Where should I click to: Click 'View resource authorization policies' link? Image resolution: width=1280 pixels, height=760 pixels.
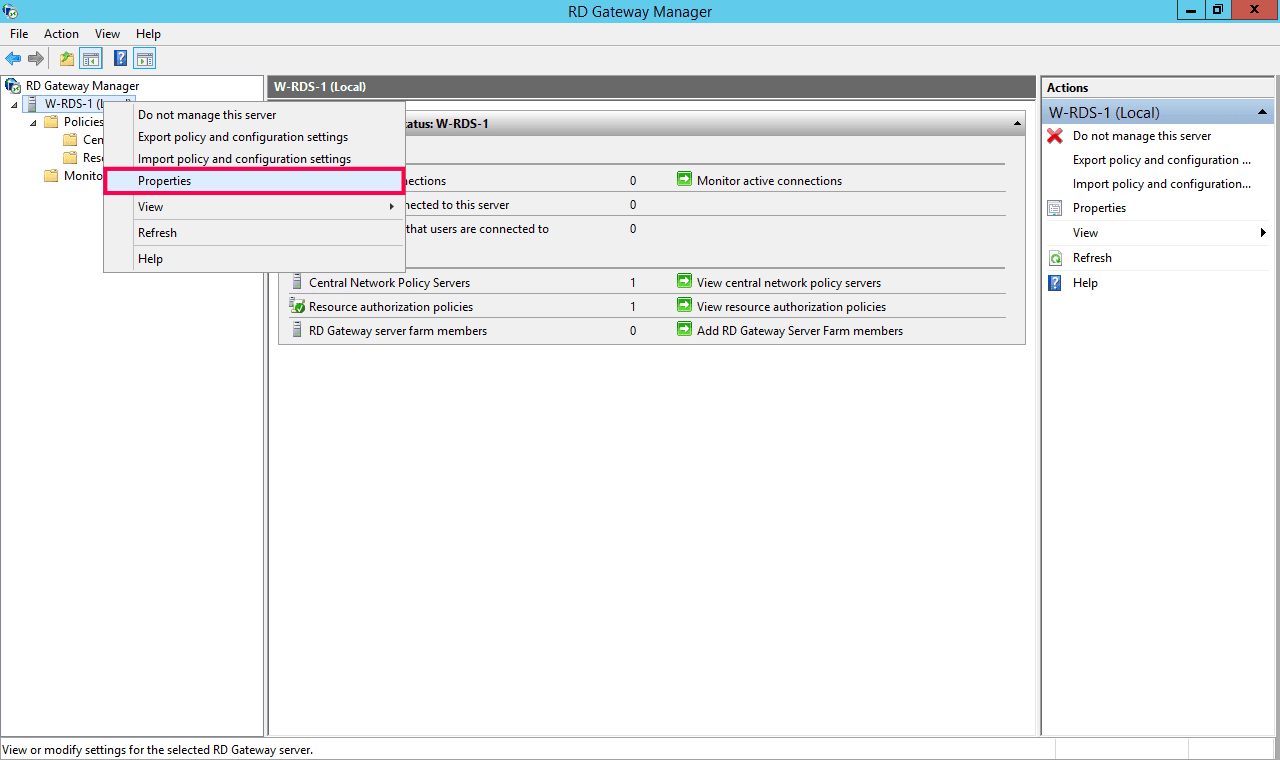pyautogui.click(x=791, y=307)
